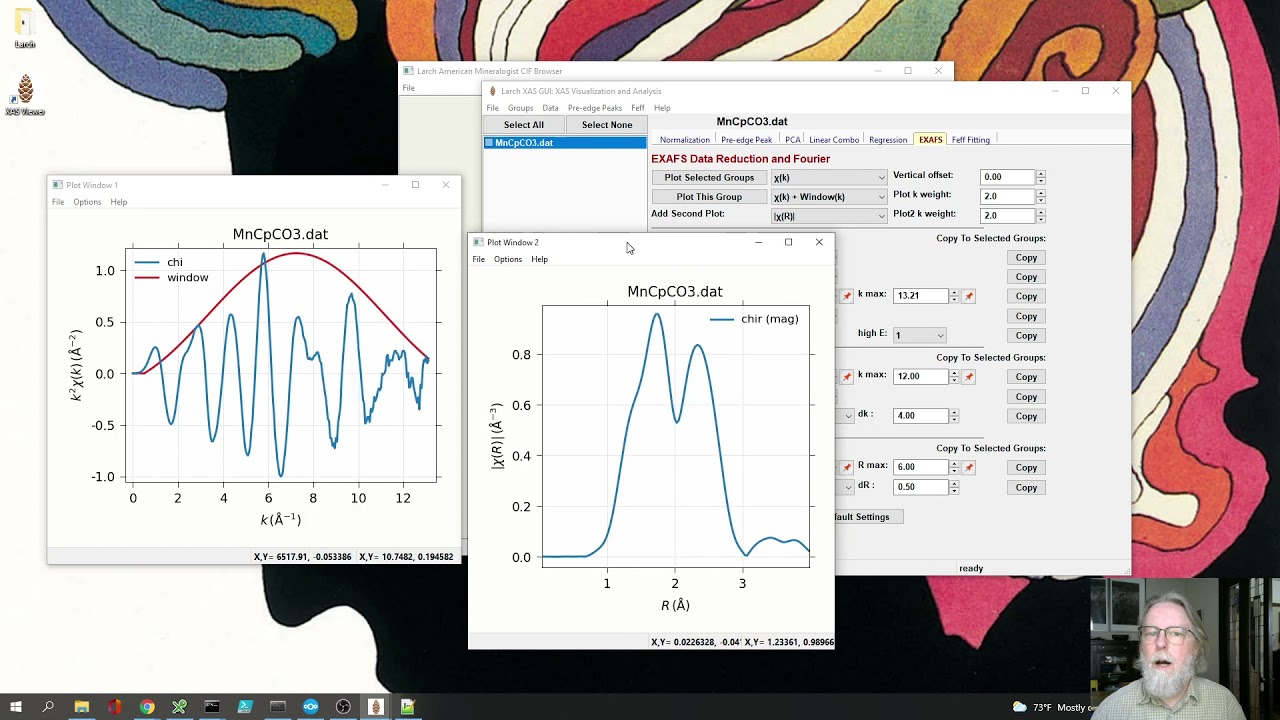The image size is (1280, 720).
Task: Open the Windows Start menu
Action: click(x=16, y=707)
